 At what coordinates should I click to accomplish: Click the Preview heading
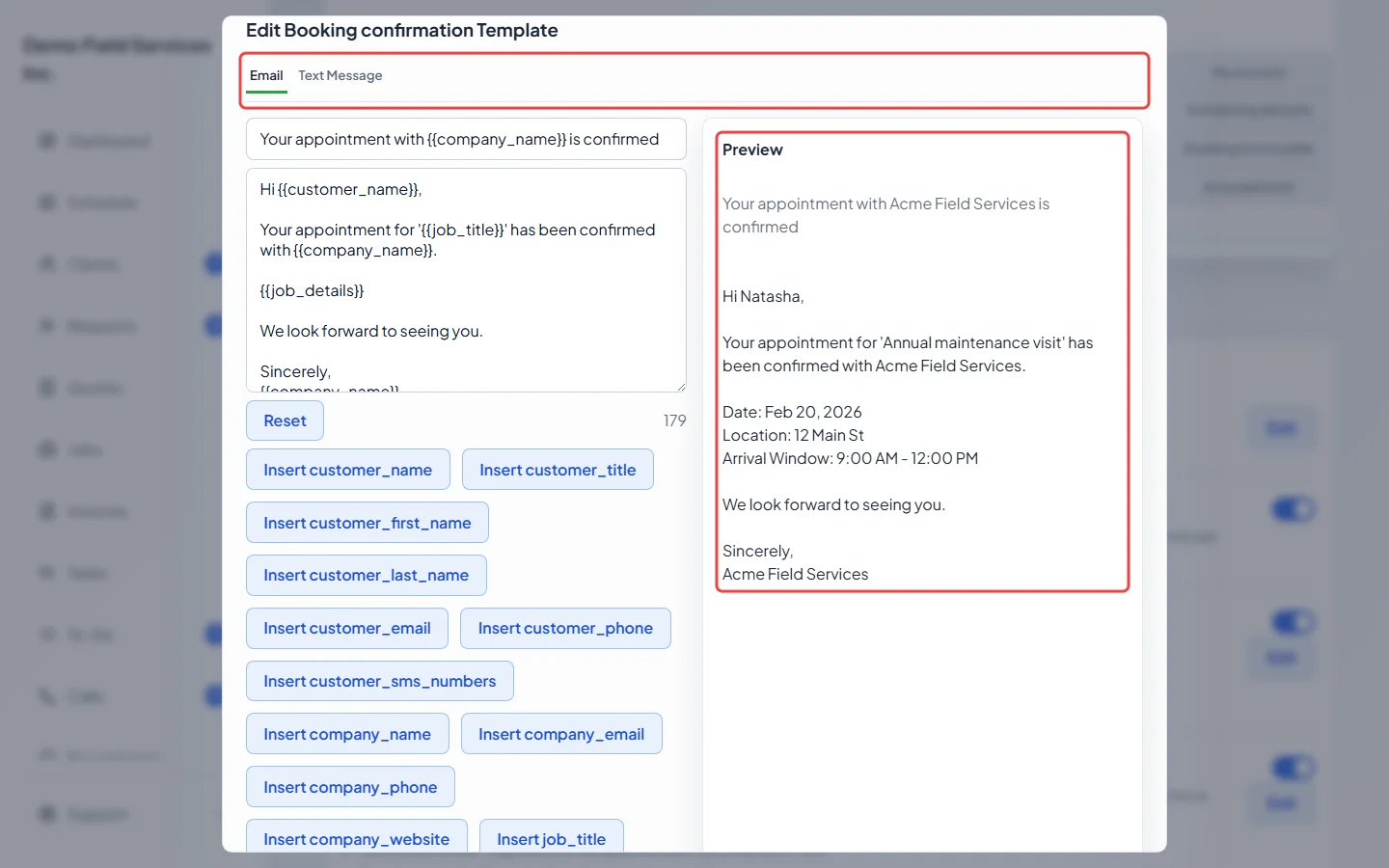coord(752,149)
